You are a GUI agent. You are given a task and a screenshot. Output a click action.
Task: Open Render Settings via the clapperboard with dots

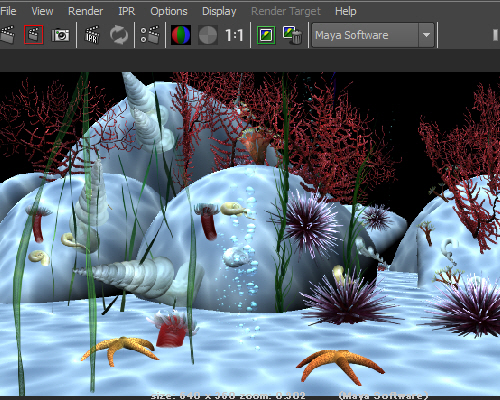[x=150, y=35]
